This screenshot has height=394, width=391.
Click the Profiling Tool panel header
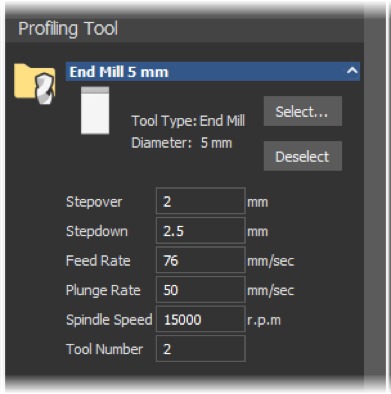click(184, 29)
